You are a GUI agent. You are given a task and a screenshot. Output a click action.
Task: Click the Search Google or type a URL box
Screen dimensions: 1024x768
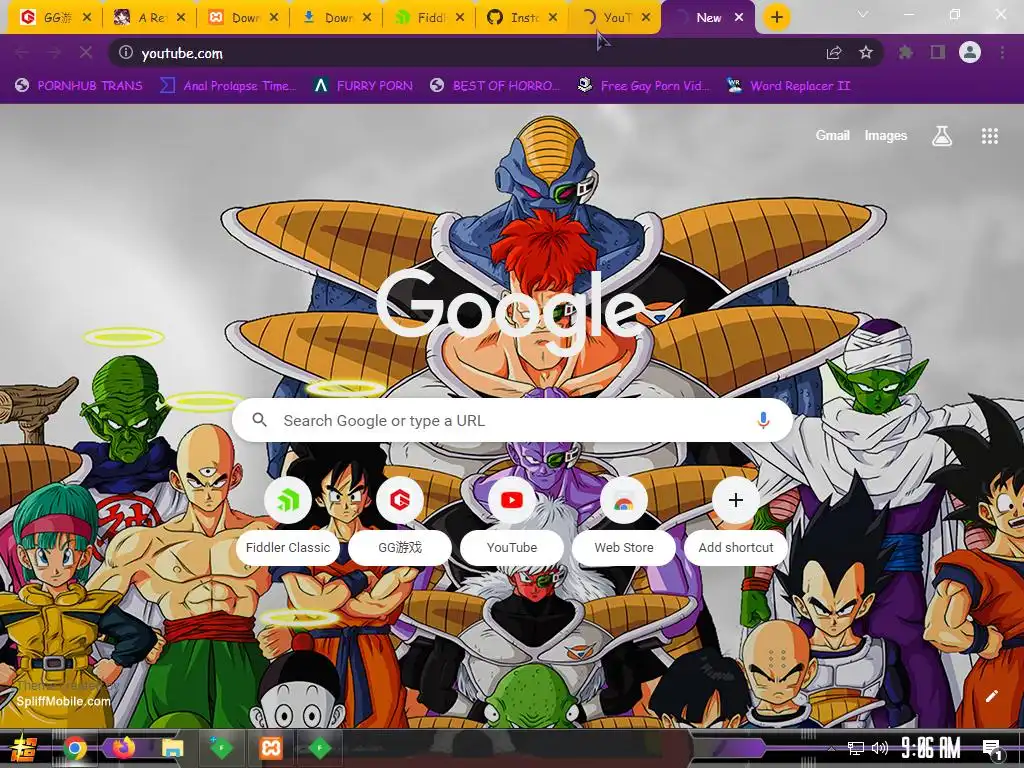[x=513, y=421]
